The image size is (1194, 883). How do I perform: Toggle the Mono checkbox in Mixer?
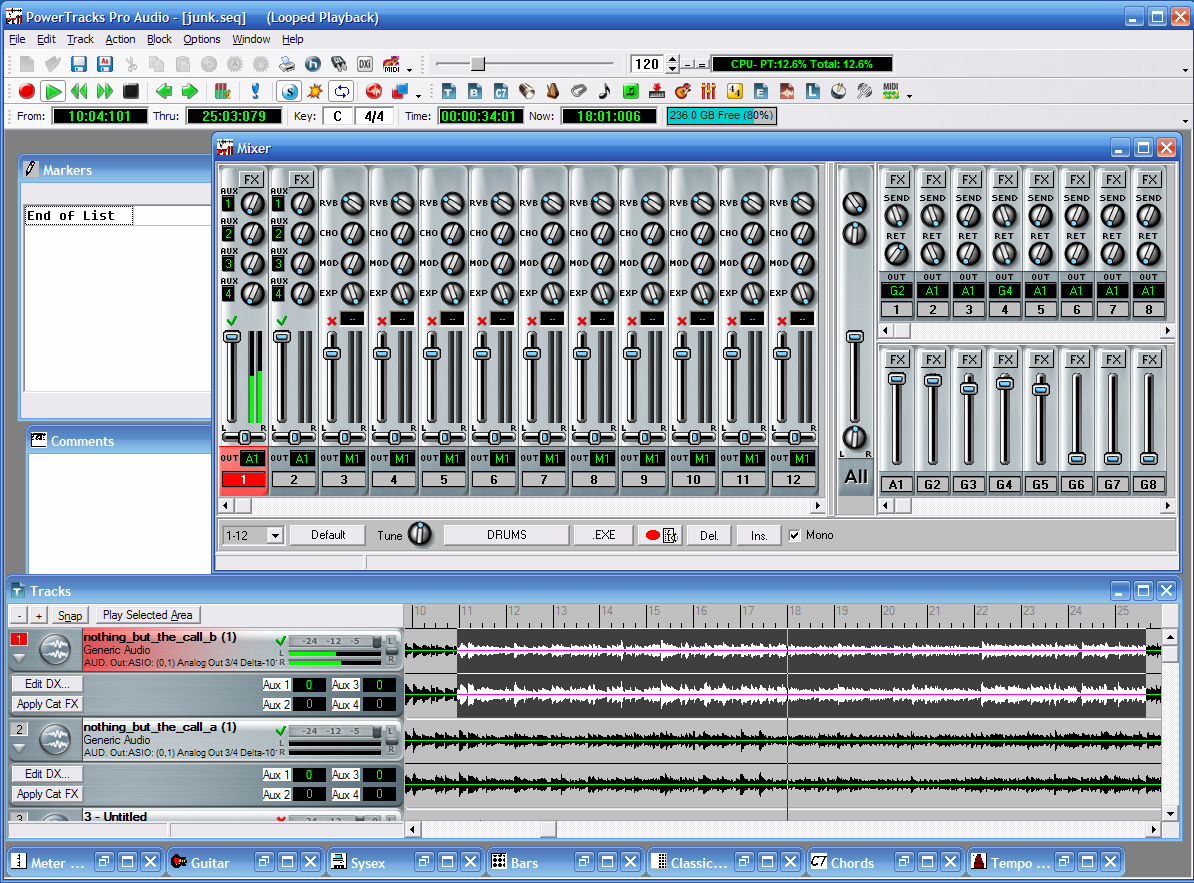pyautogui.click(x=794, y=535)
